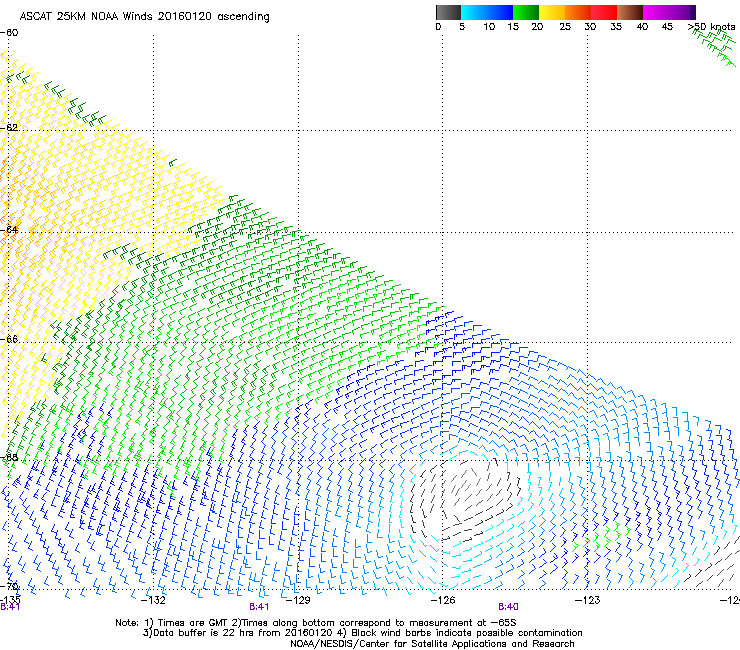Click the -70 latitude axis label
The image size is (740, 650).
9,587
